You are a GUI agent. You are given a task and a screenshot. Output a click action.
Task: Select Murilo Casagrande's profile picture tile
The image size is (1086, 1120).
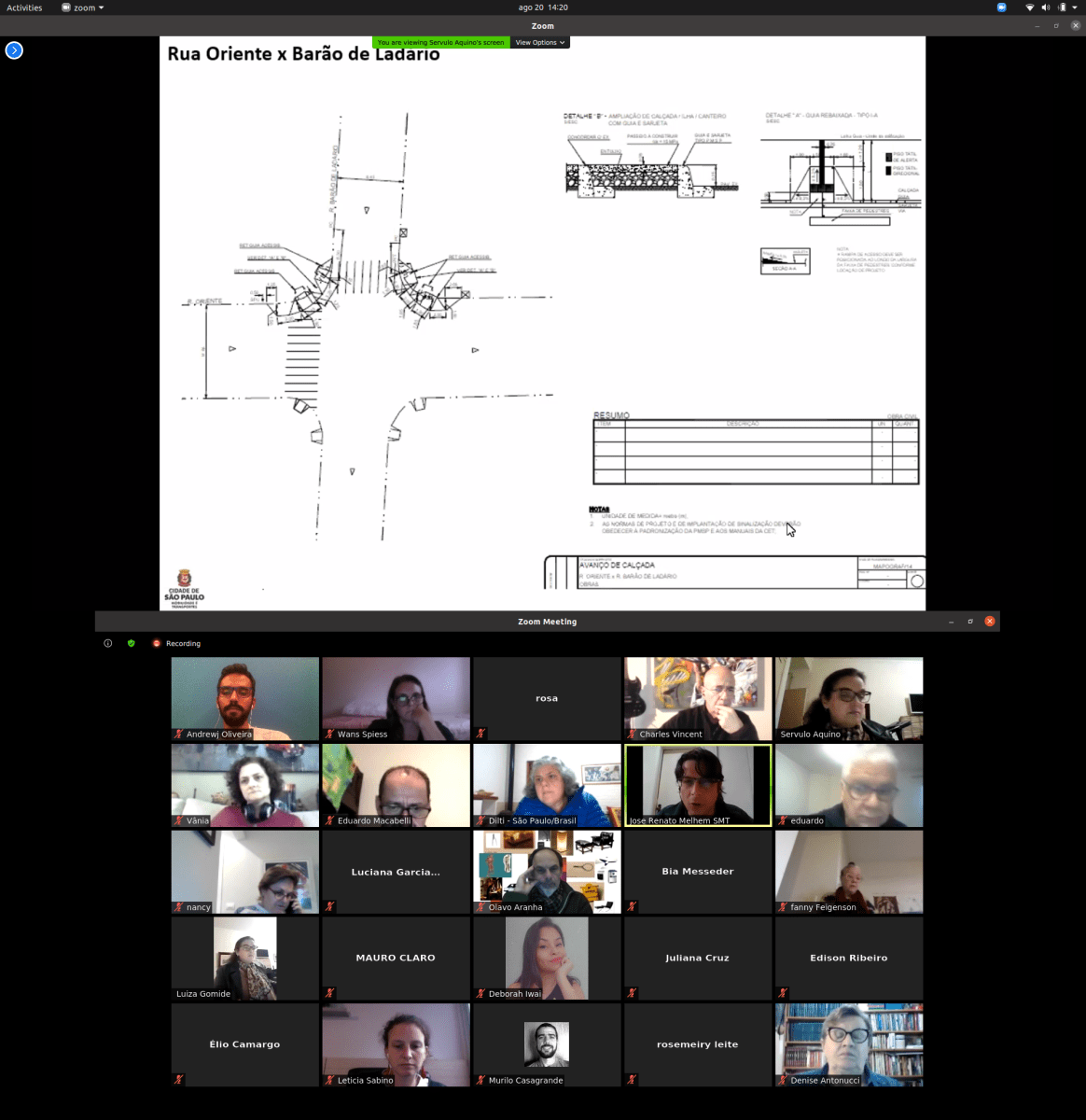(x=547, y=1043)
